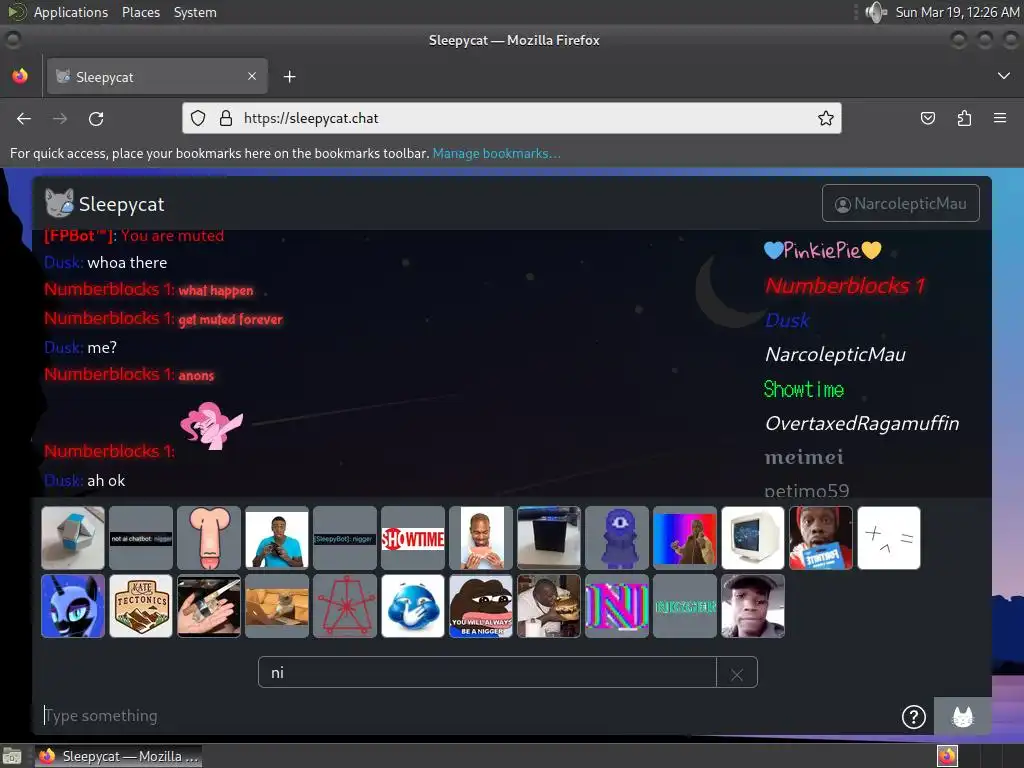Pick the hand holding object emoji
The height and width of the screenshot is (768, 1024).
click(x=209, y=606)
